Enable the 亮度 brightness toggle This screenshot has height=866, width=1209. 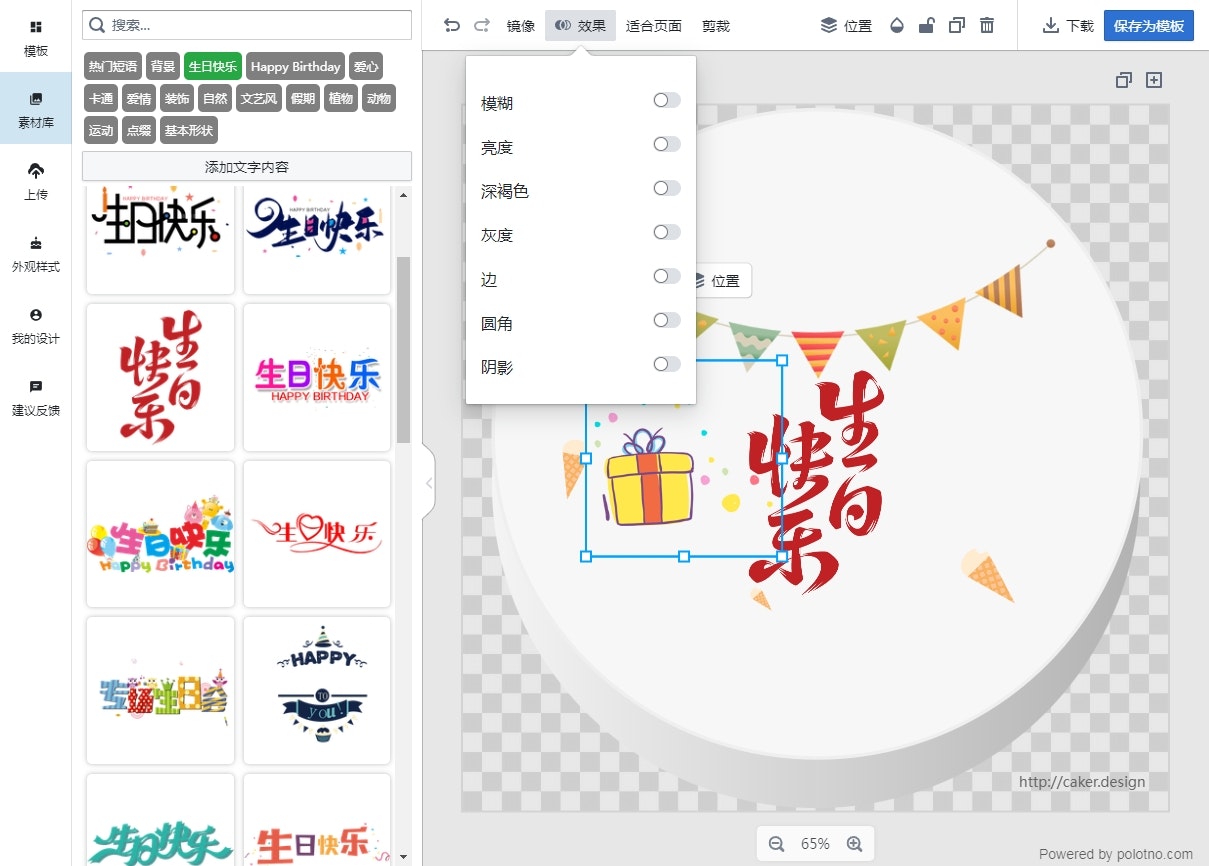click(x=667, y=144)
